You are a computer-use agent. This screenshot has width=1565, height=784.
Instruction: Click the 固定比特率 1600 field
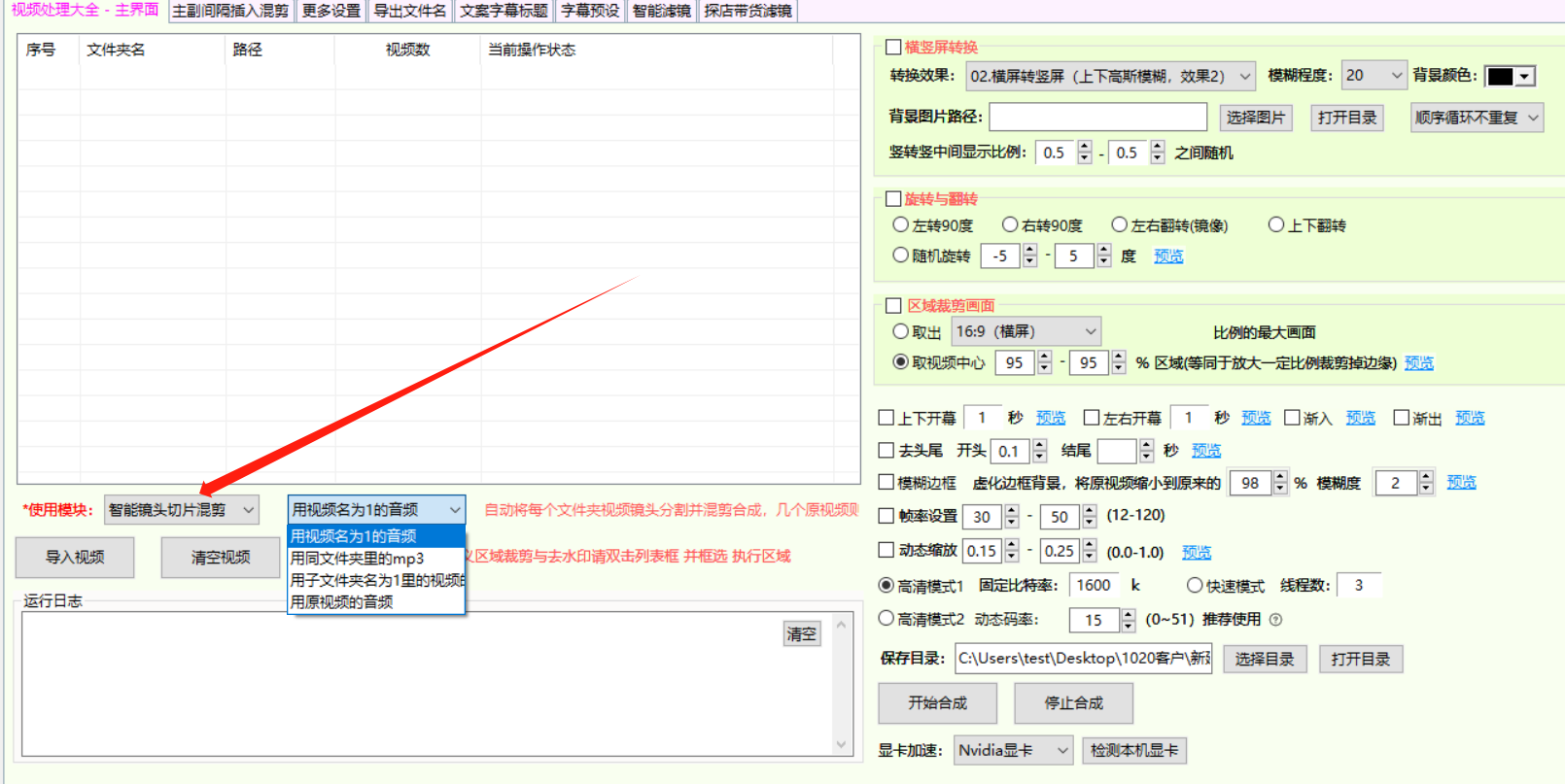[1094, 585]
